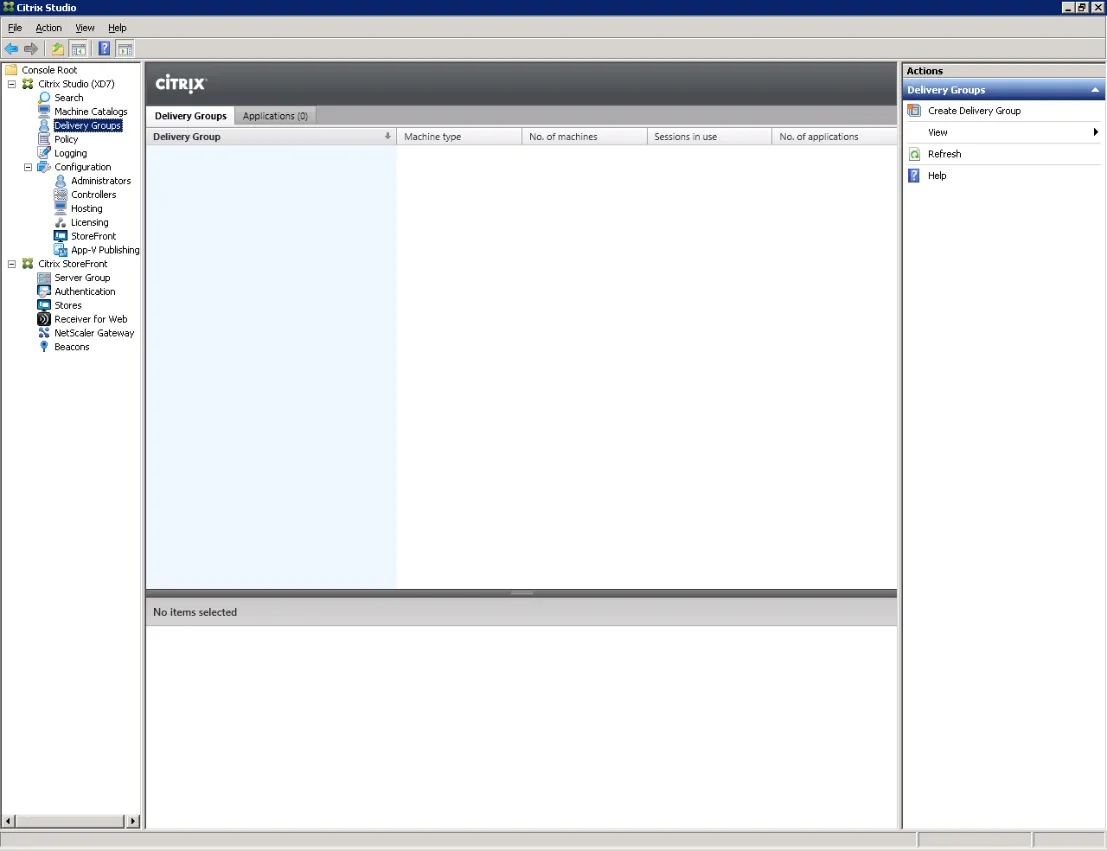This screenshot has width=1107, height=851.
Task: Sort by the Delivery Group column arrow
Action: (x=387, y=136)
